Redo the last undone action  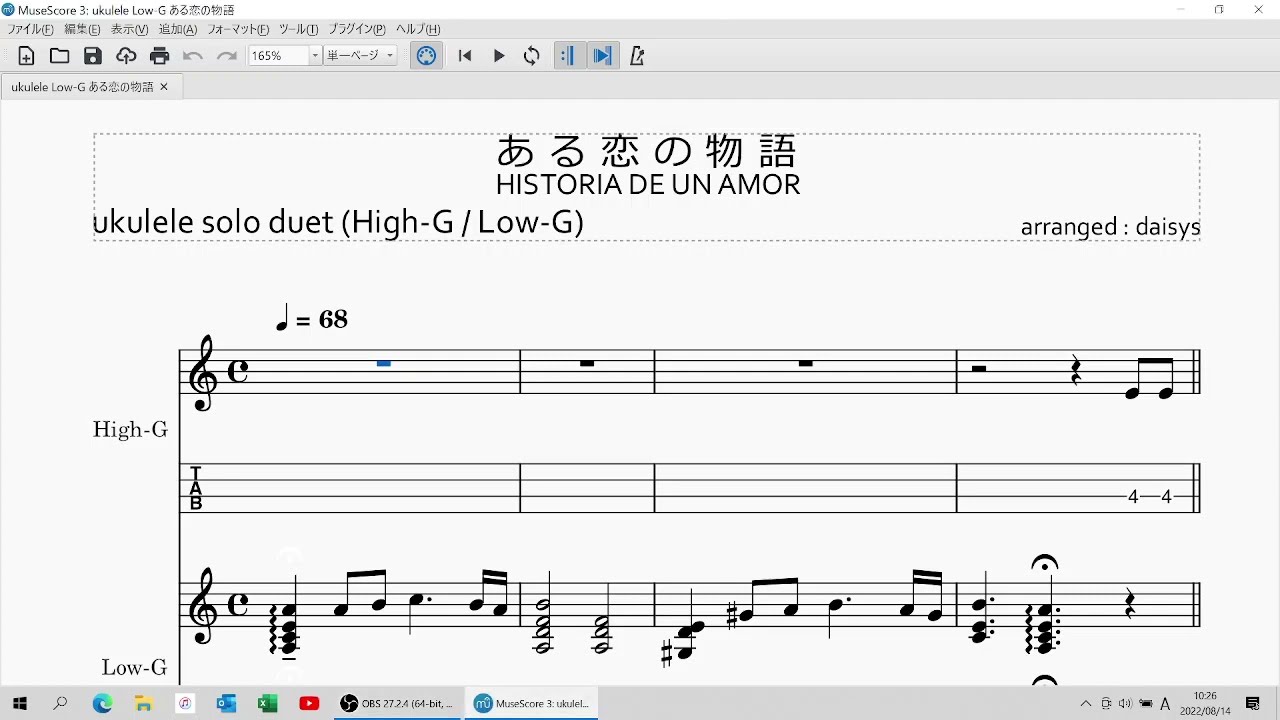[227, 56]
